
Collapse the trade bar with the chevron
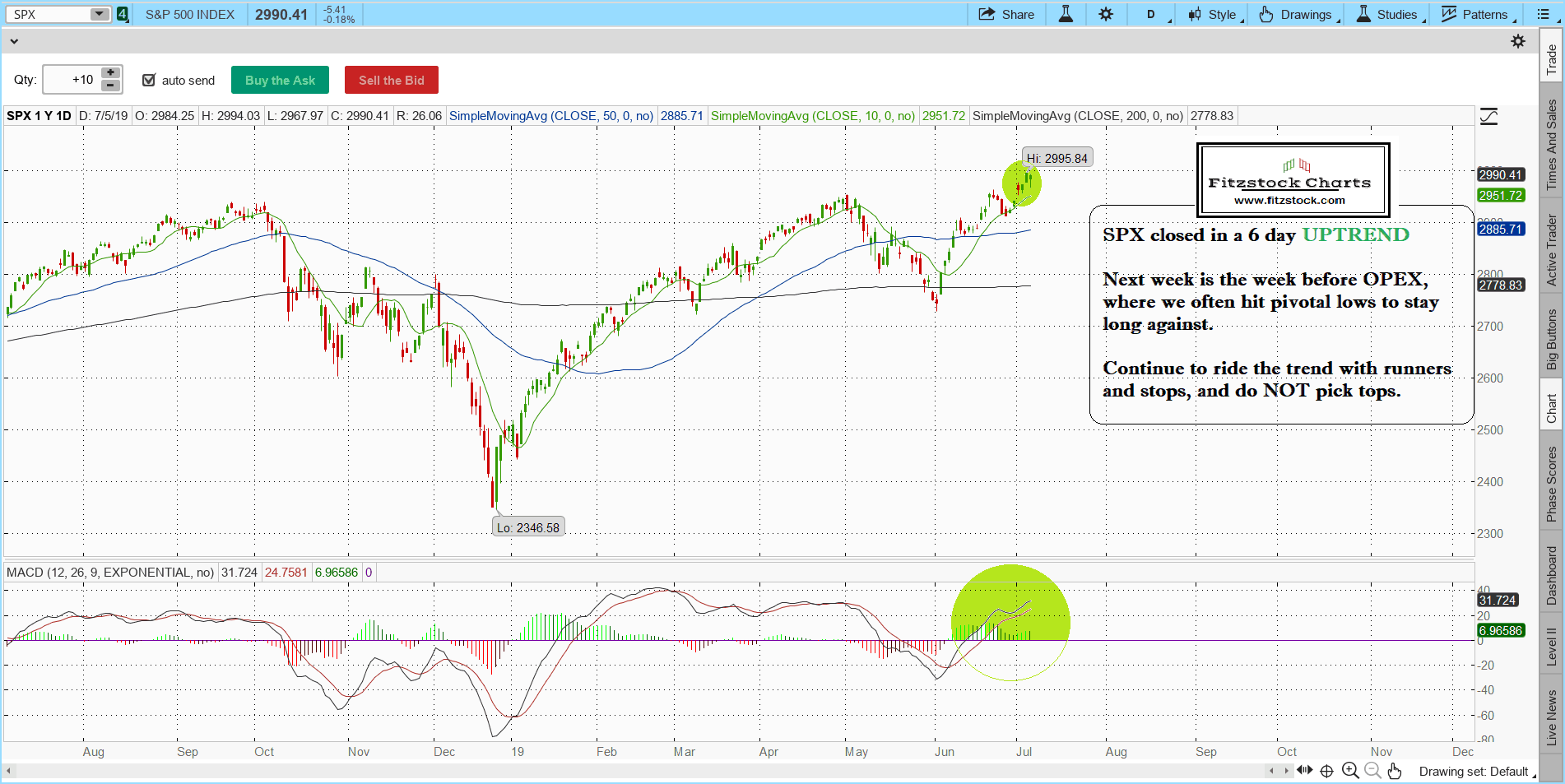point(14,41)
